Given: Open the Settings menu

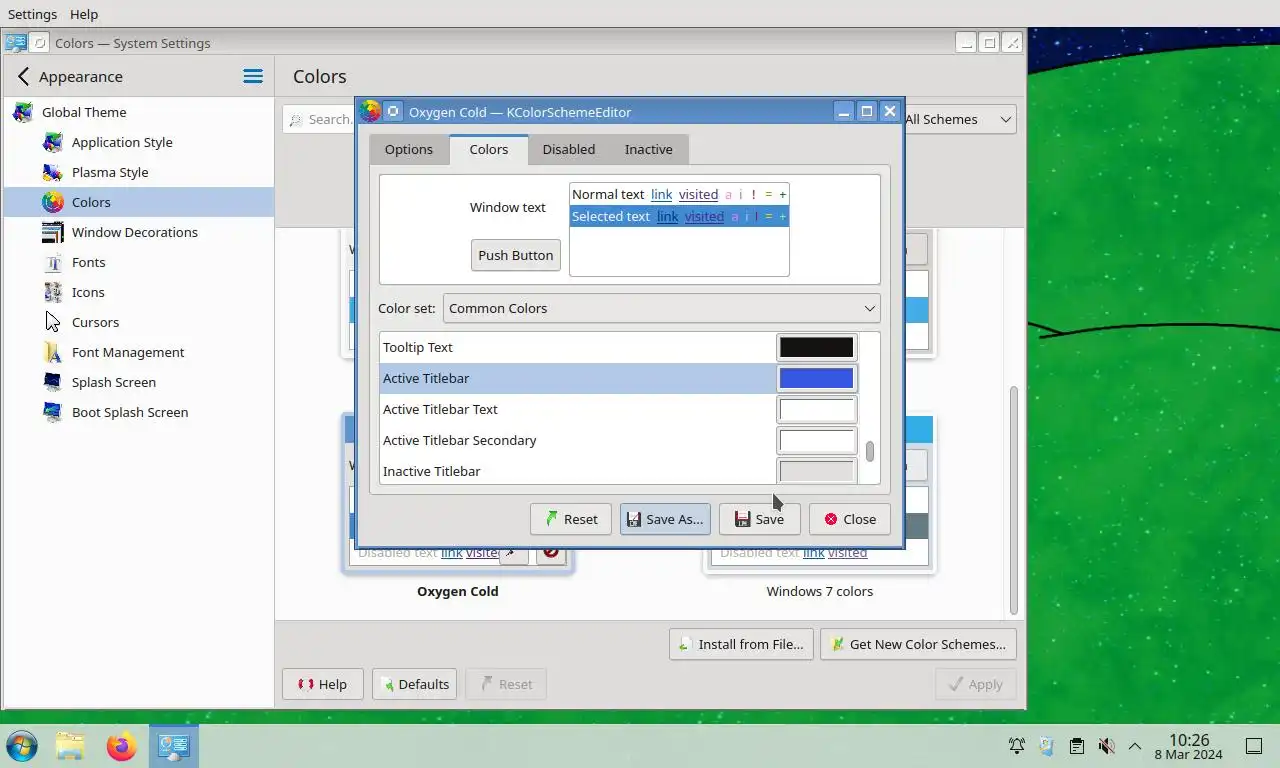Looking at the screenshot, I should pyautogui.click(x=32, y=14).
